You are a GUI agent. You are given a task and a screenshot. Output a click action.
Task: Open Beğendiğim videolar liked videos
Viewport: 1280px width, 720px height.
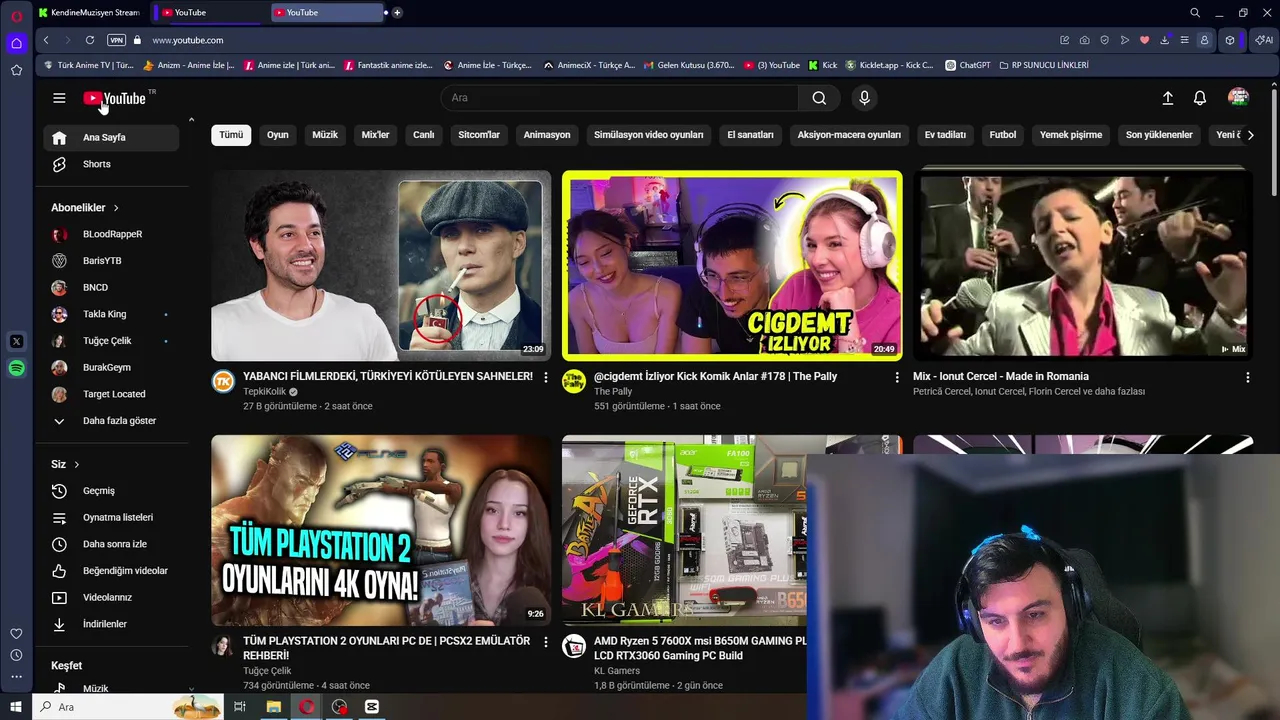pos(111,571)
